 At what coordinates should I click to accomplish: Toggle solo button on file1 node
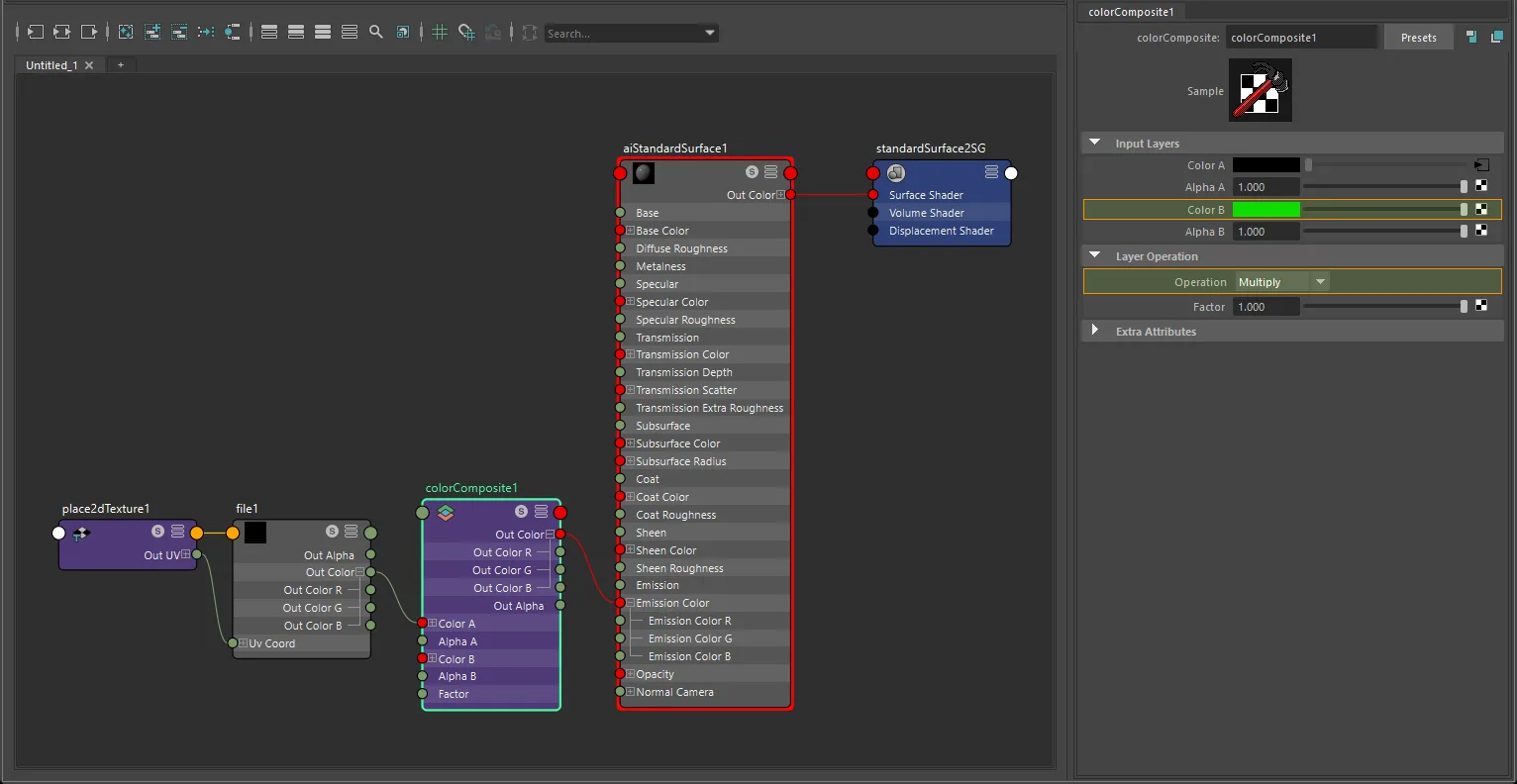point(332,532)
